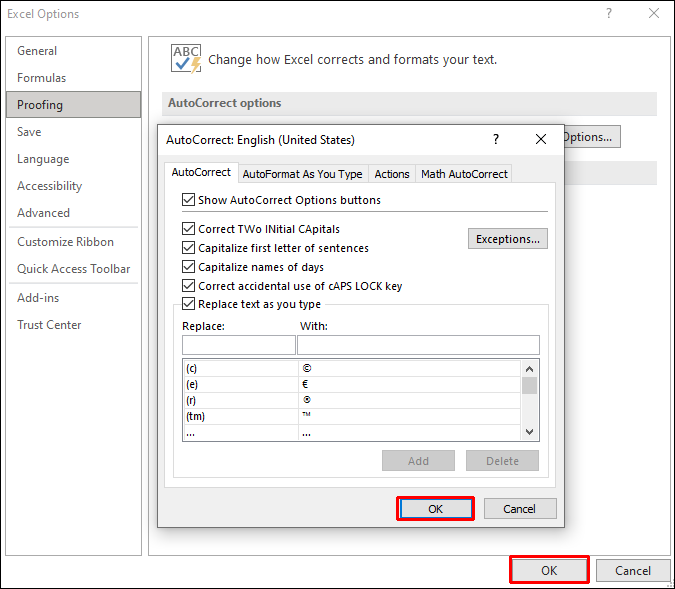The width and height of the screenshot is (675, 589).
Task: Open the Language category
Action: point(73,159)
